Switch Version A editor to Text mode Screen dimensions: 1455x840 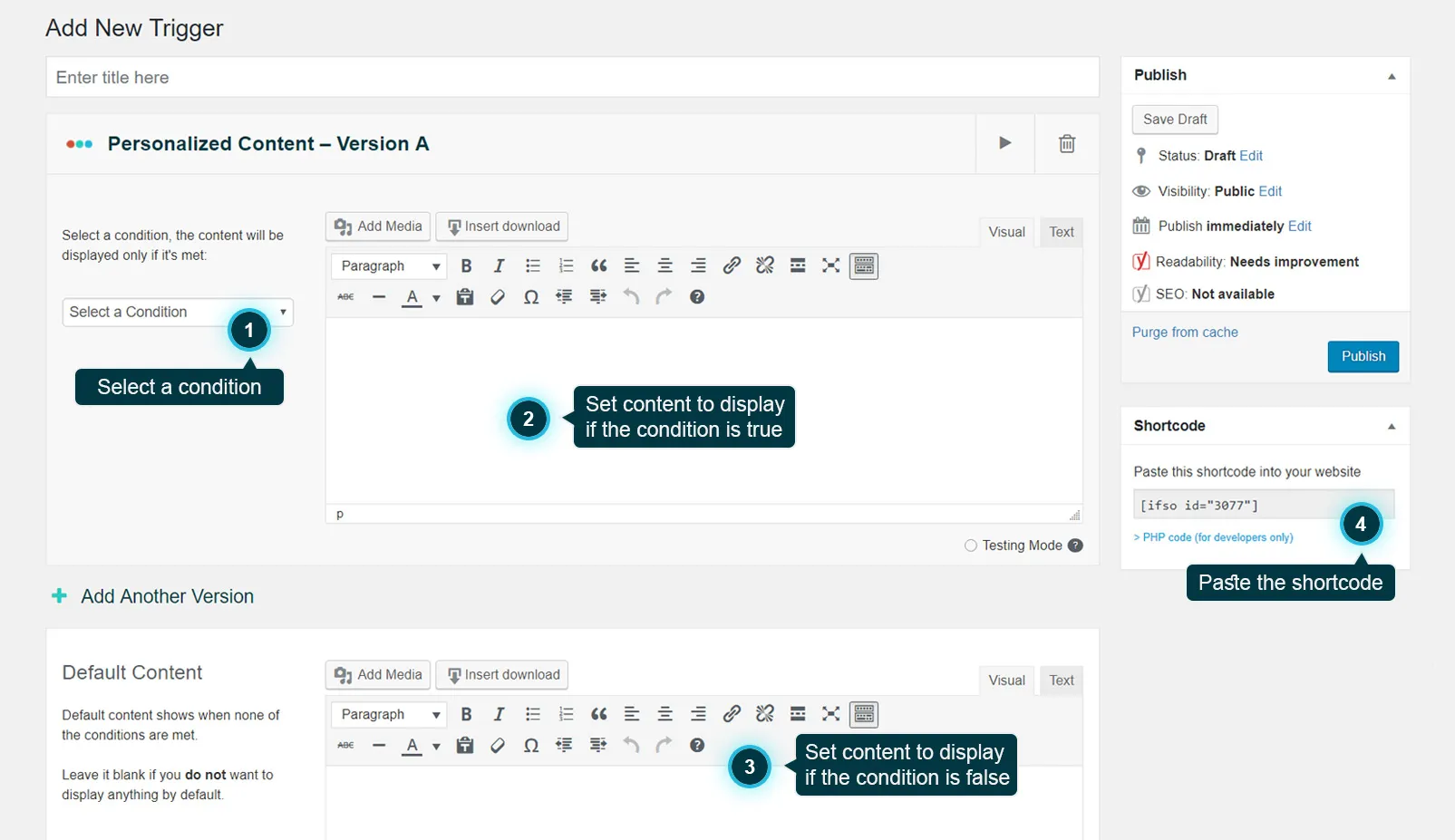(x=1061, y=232)
